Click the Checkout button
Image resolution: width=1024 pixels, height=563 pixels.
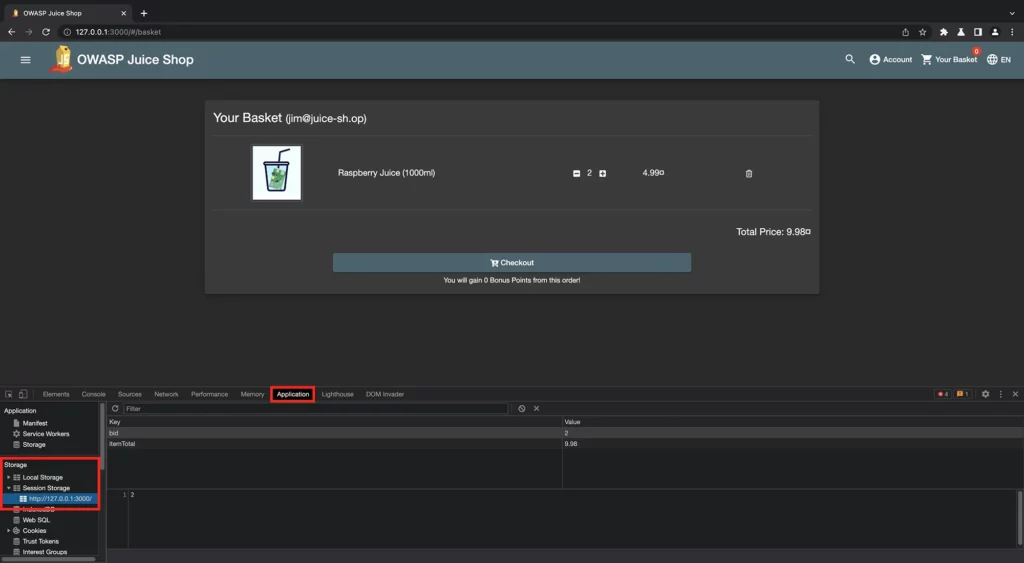511,263
